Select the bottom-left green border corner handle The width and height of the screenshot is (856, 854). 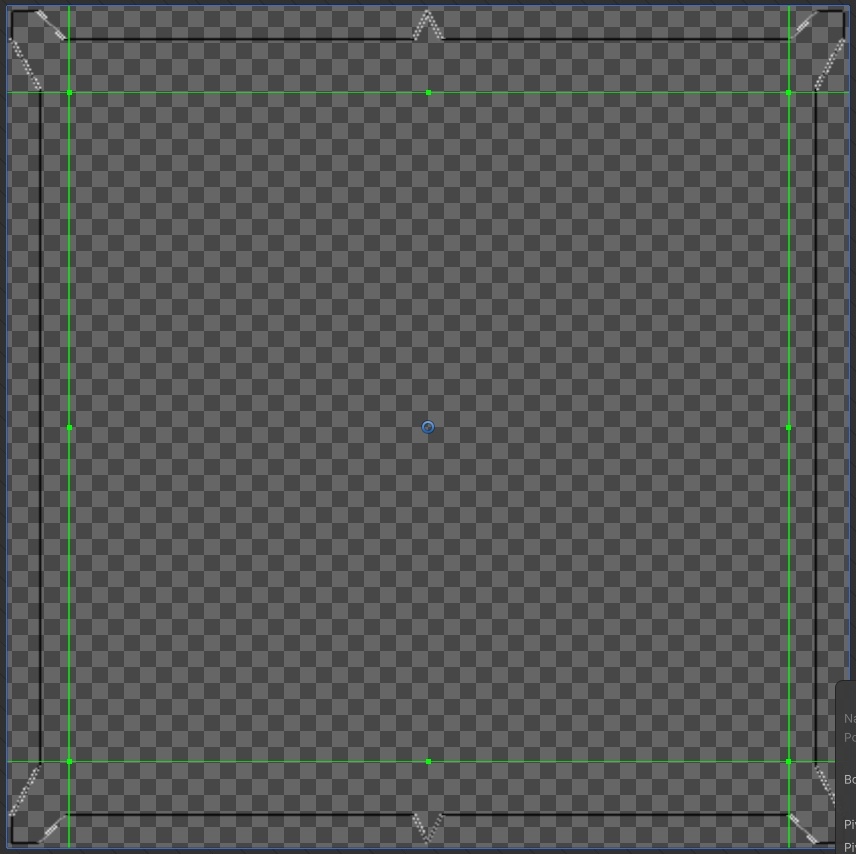69,761
